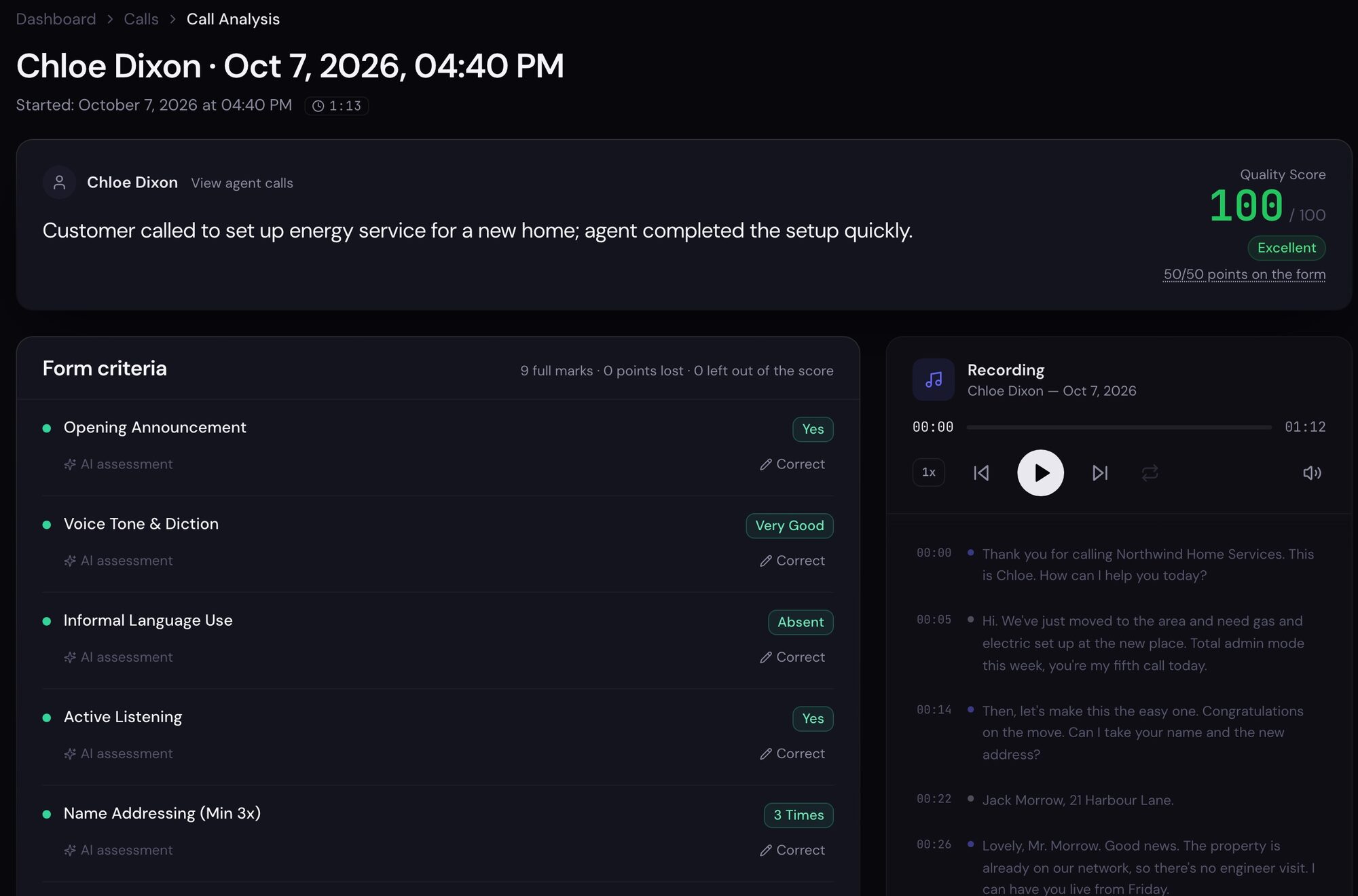Mute the recording volume speaker icon
This screenshot has width=1358, height=896.
(1312, 472)
